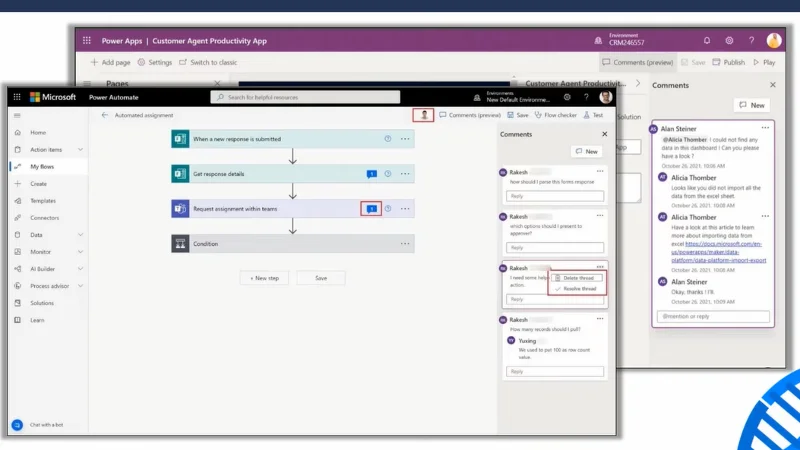
Task: Click Test in flow toolbar
Action: point(593,115)
